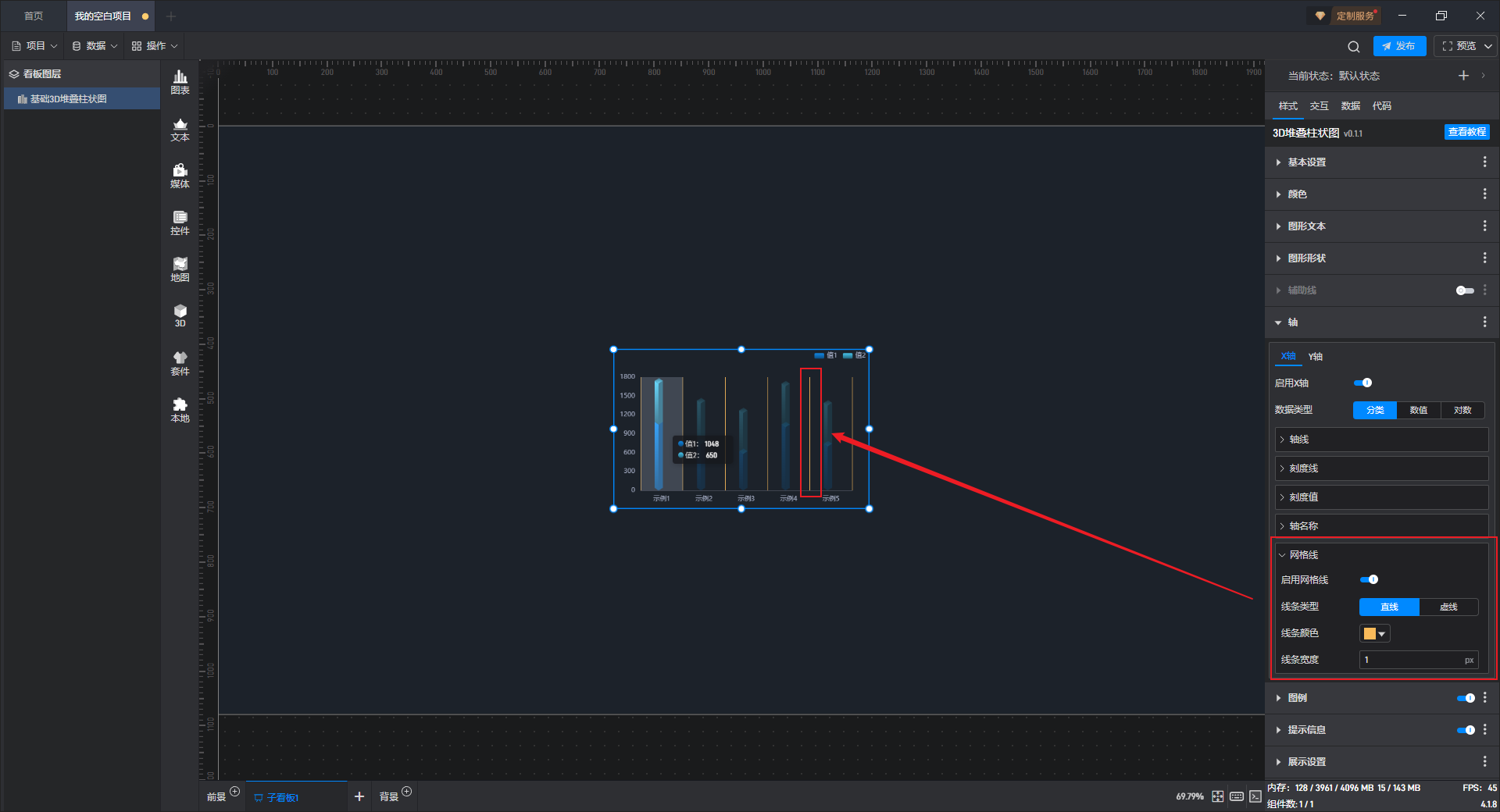Expand the 展示设置 section
Viewport: 1500px width, 812px height.
1278,762
